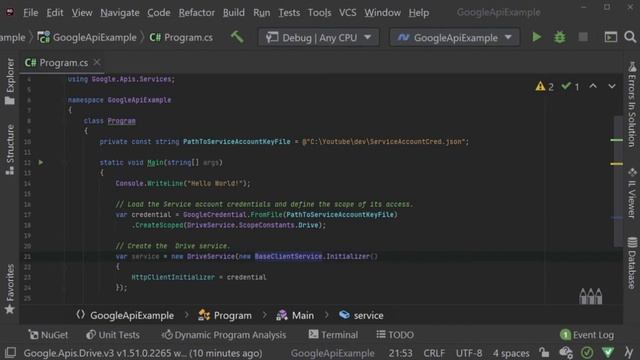Open the Terminal tool window
This screenshot has height=360, width=640.
tap(333, 335)
